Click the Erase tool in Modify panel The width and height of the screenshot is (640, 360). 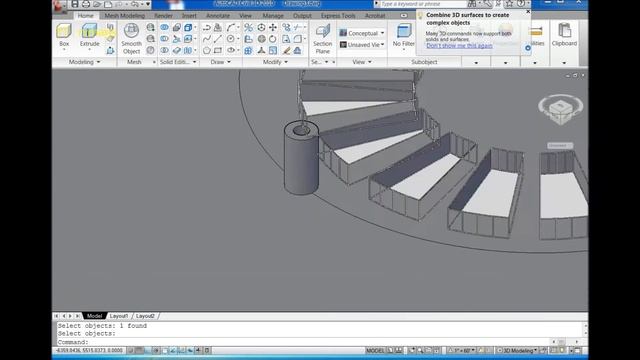287,50
